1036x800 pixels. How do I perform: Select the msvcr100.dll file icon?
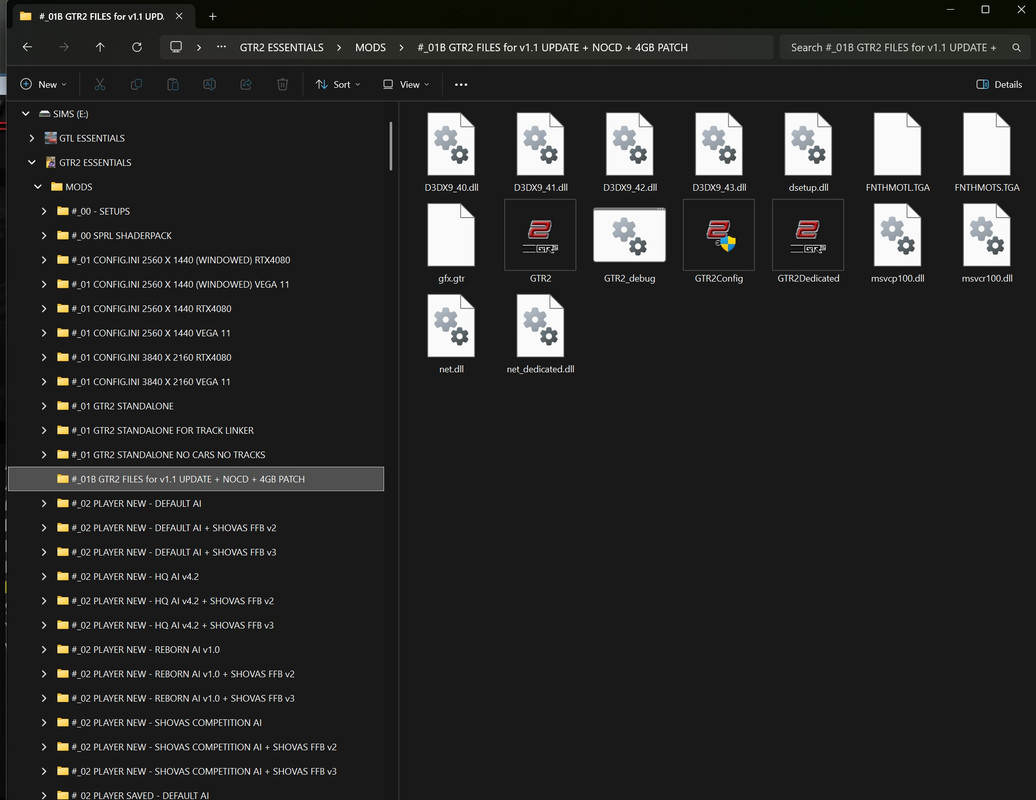pos(986,235)
